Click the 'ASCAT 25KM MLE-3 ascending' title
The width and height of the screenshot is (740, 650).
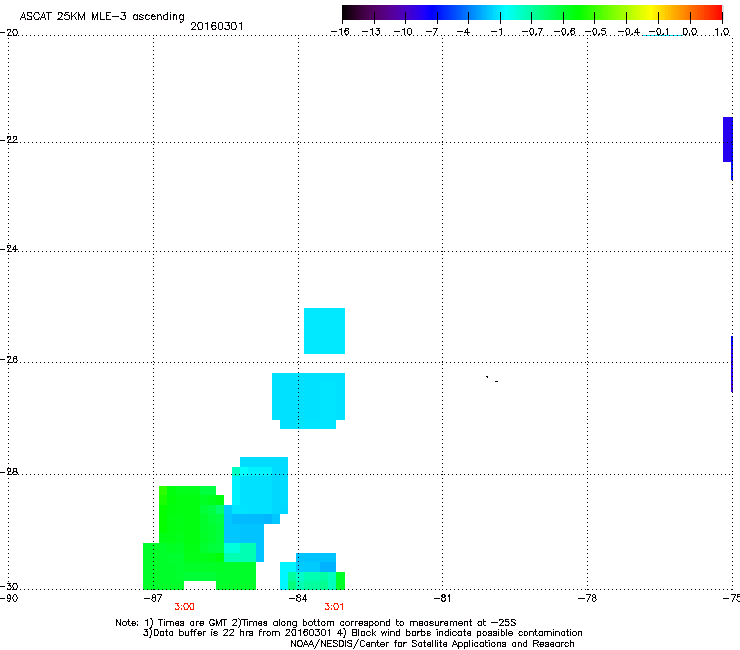[x=102, y=16]
